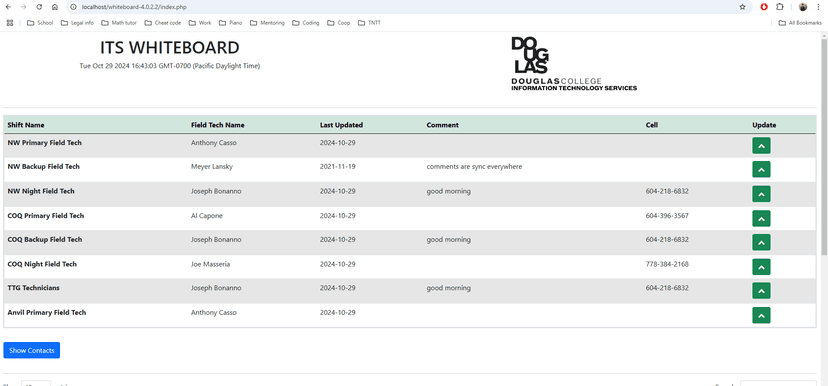Click the 604-396-3567 cell number
This screenshot has height=386, width=828.
point(667,215)
